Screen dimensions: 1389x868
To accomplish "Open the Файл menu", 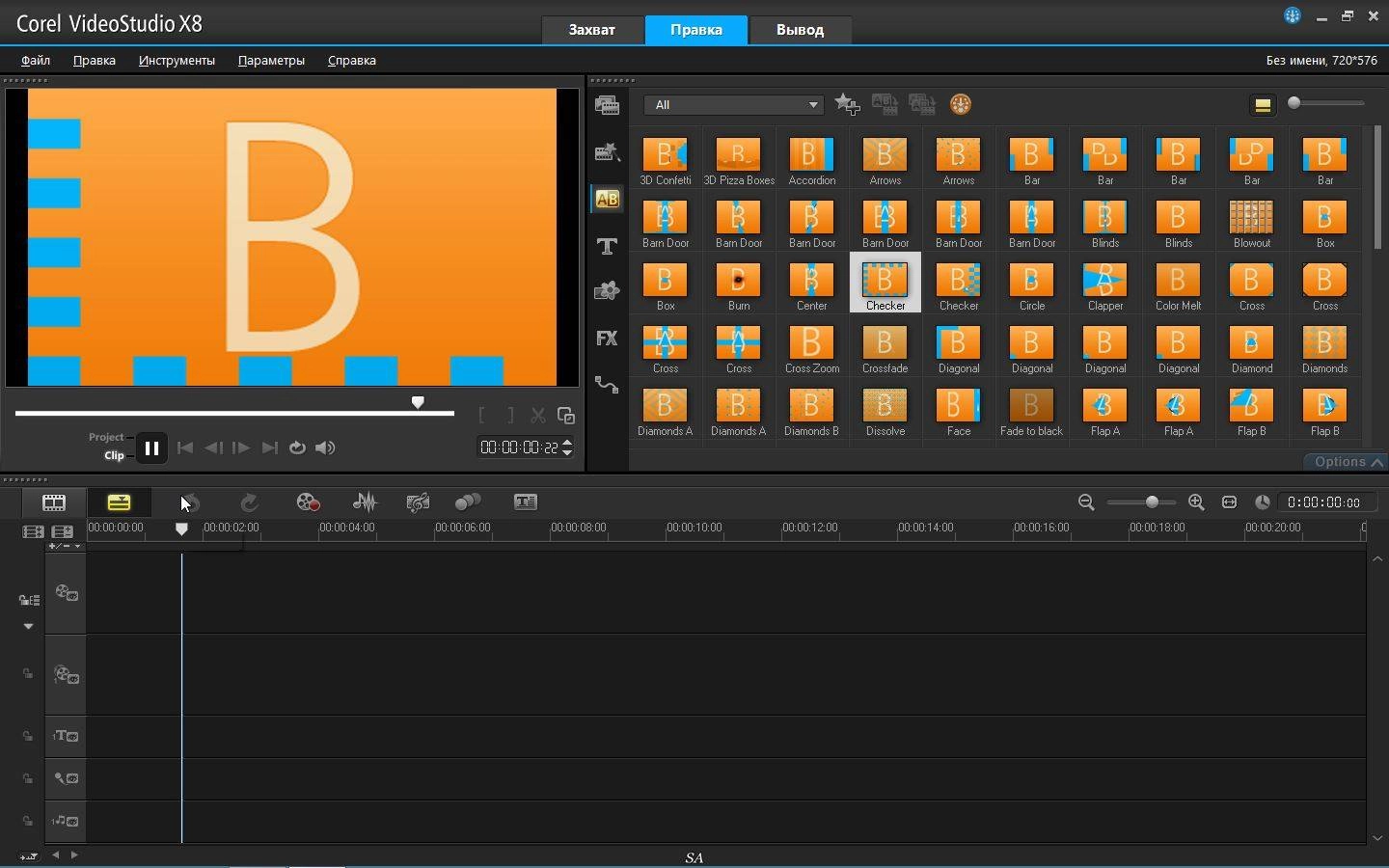I will (x=36, y=60).
